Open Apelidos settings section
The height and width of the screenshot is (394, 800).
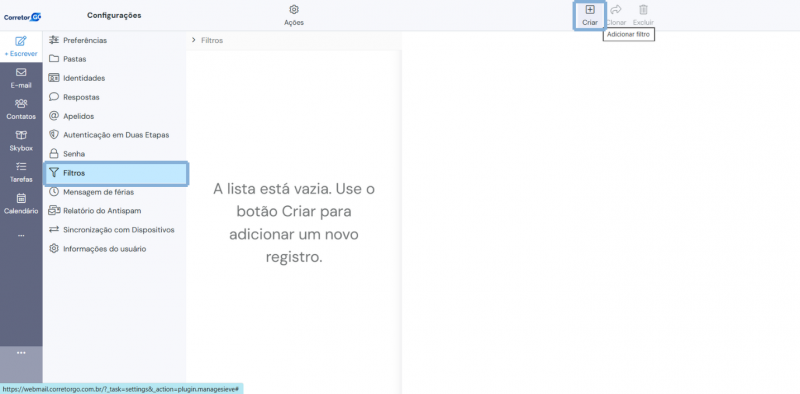[115, 116]
